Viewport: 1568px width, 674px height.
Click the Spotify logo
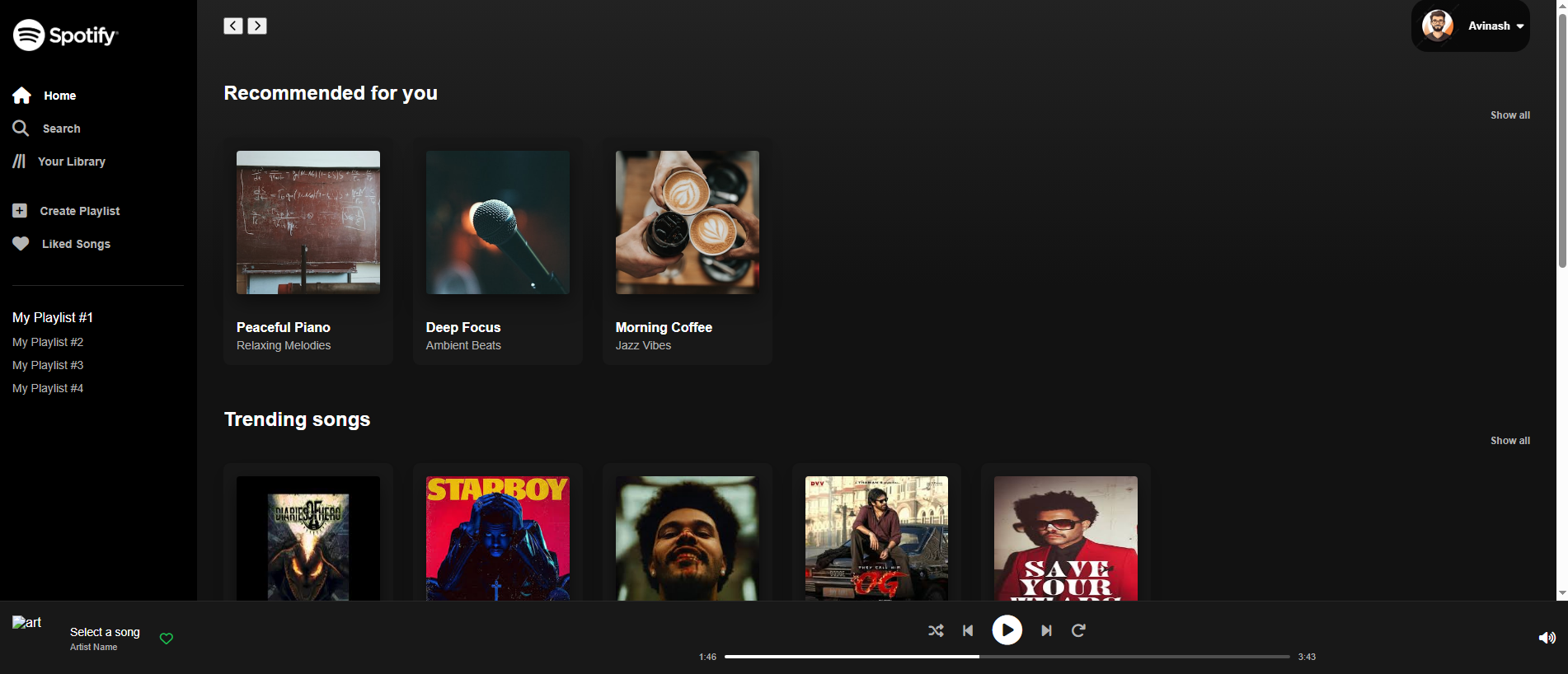point(65,35)
